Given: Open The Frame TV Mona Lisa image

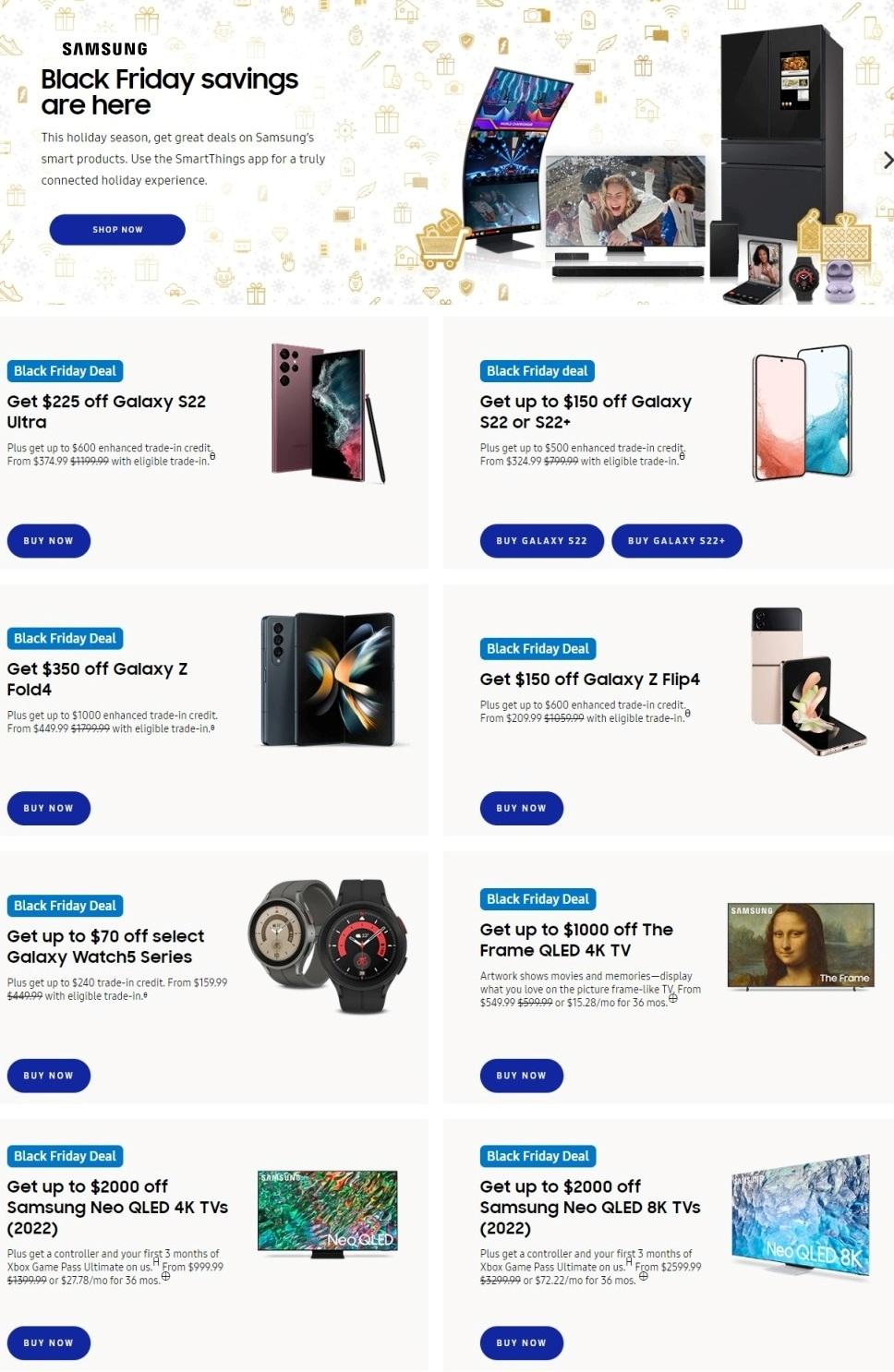Looking at the screenshot, I should point(800,946).
